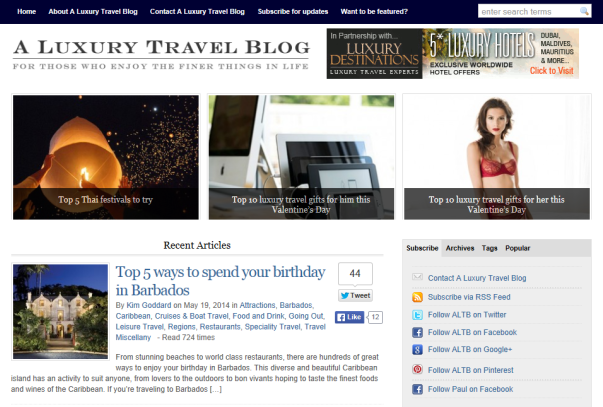Click the Pinterest icon in sidebar

[x=417, y=369]
